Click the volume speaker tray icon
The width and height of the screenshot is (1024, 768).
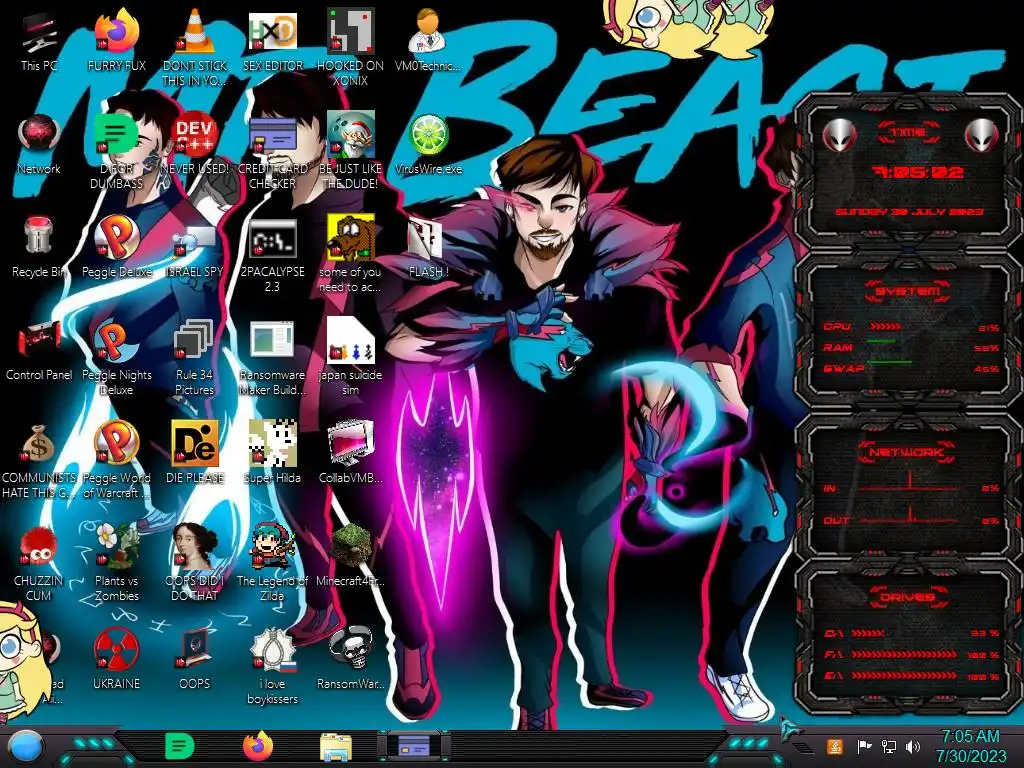click(x=913, y=746)
